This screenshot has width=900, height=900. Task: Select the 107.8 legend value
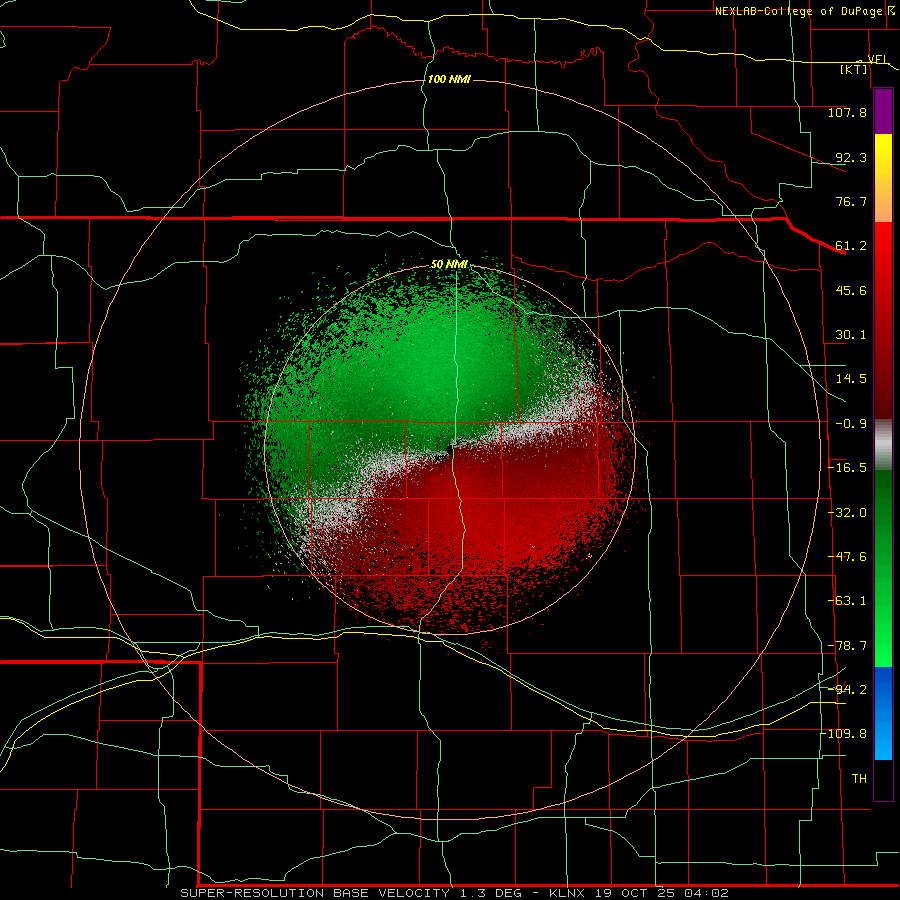pos(847,112)
